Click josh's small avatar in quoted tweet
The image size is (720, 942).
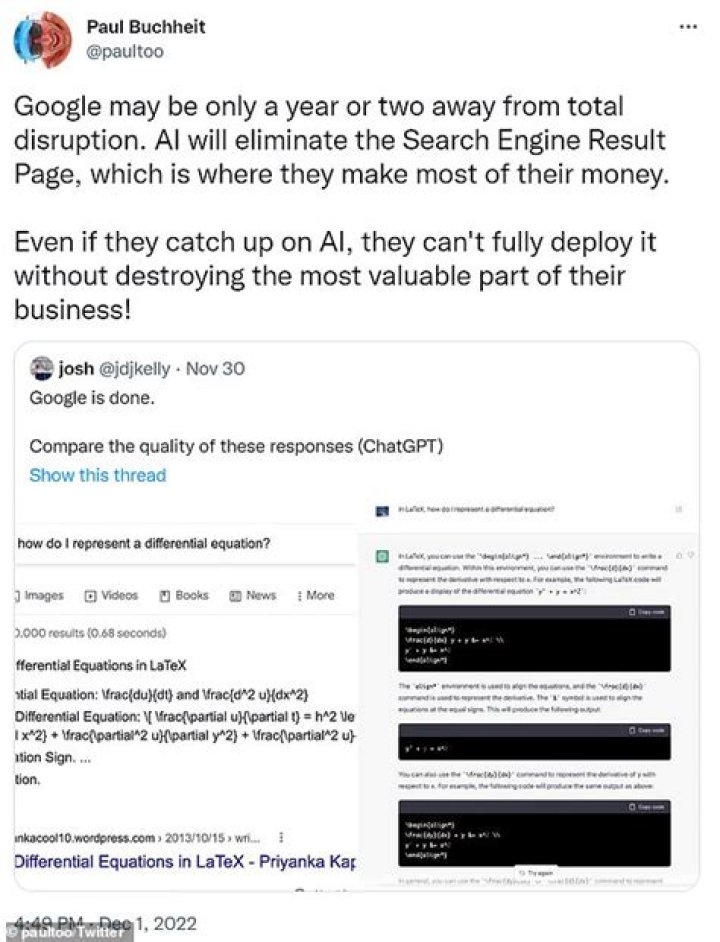[42, 368]
